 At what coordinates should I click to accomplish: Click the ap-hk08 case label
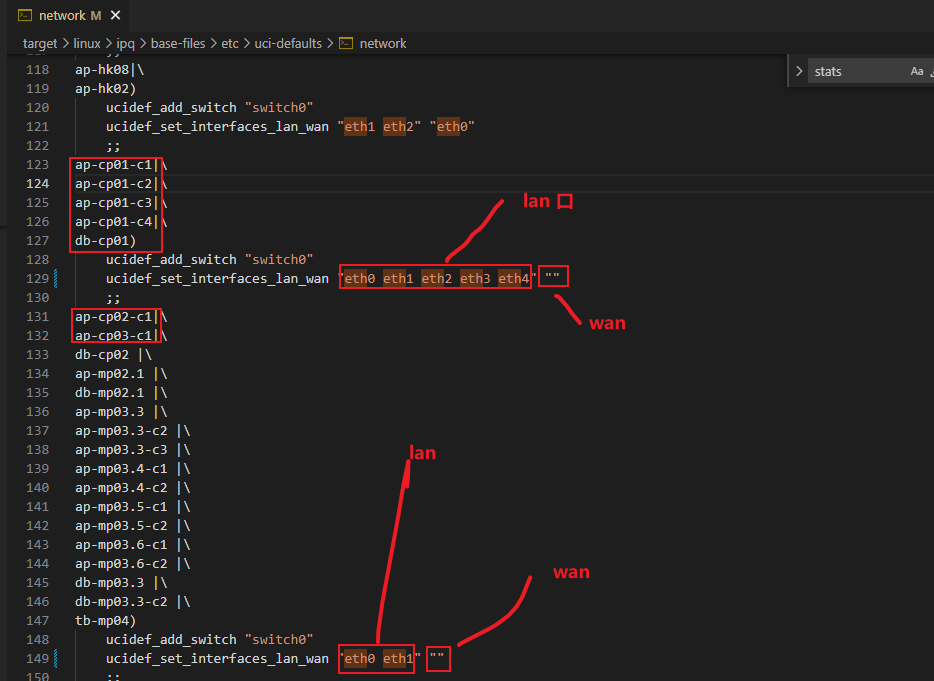coord(102,70)
